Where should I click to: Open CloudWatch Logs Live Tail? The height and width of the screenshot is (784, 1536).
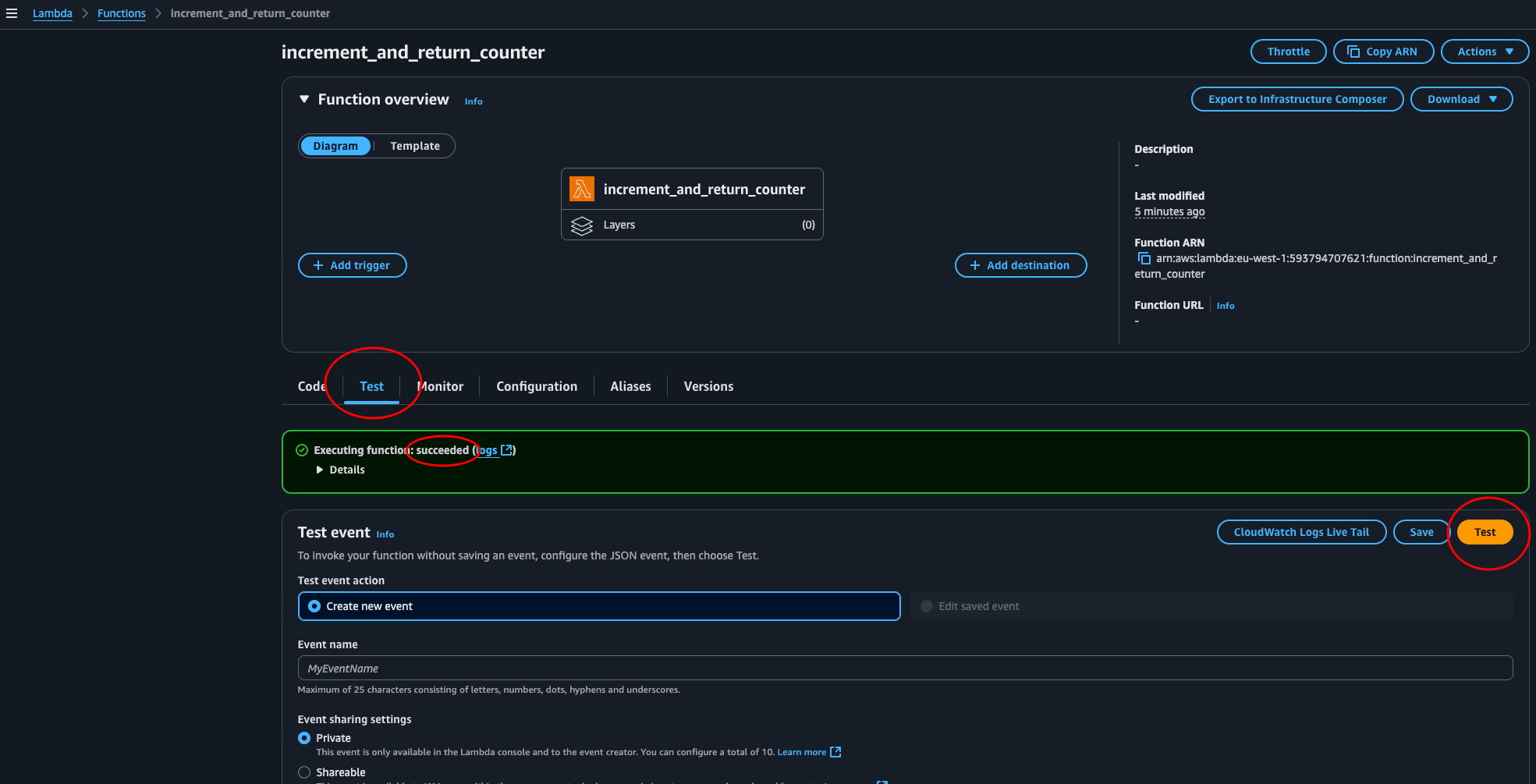coord(1300,531)
